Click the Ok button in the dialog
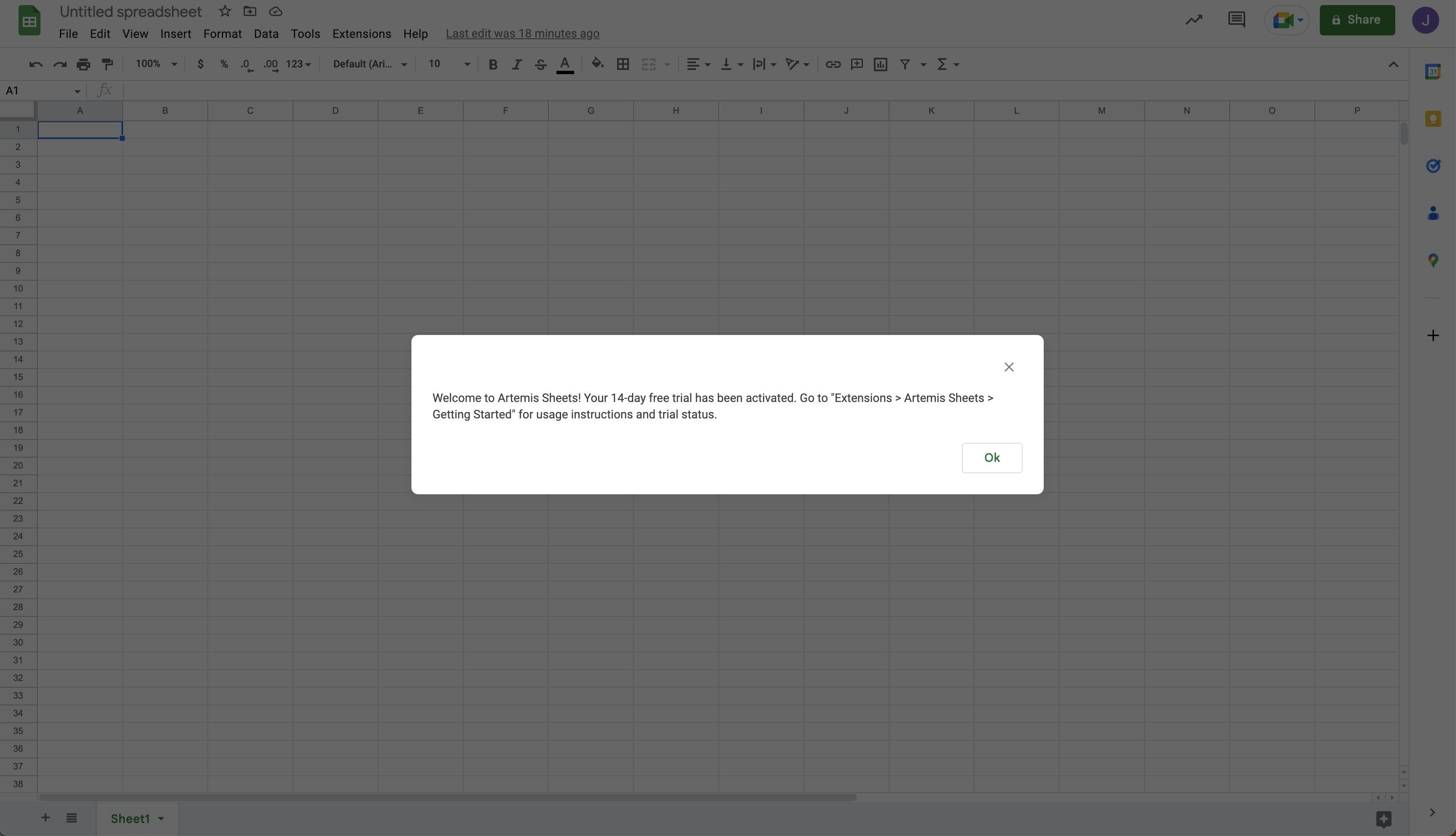The image size is (1456, 836). [x=991, y=458]
